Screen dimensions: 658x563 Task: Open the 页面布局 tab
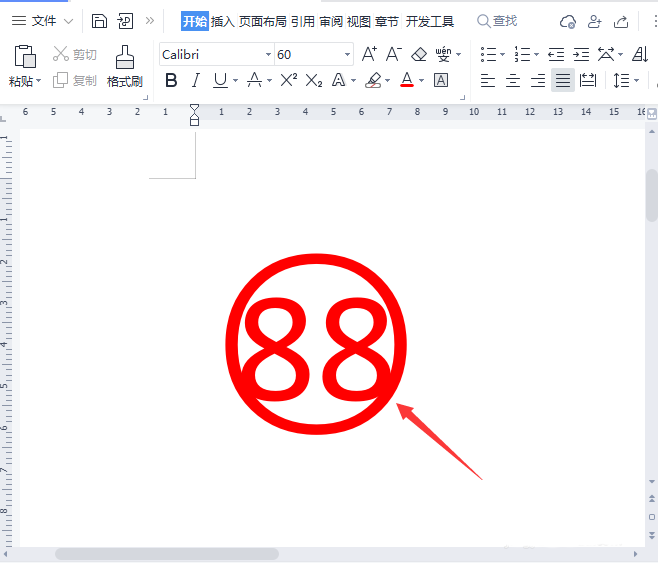click(x=263, y=21)
